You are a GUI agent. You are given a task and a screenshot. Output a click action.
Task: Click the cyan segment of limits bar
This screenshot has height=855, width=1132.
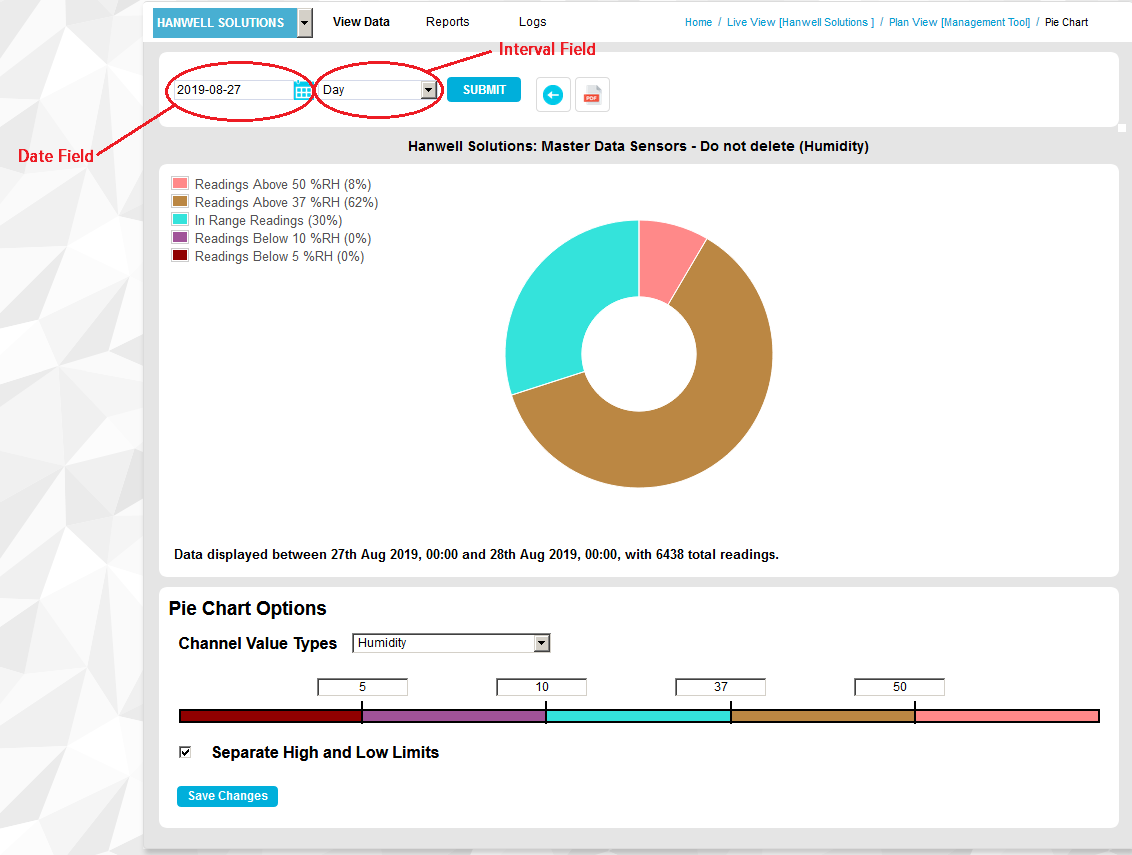click(x=638, y=716)
